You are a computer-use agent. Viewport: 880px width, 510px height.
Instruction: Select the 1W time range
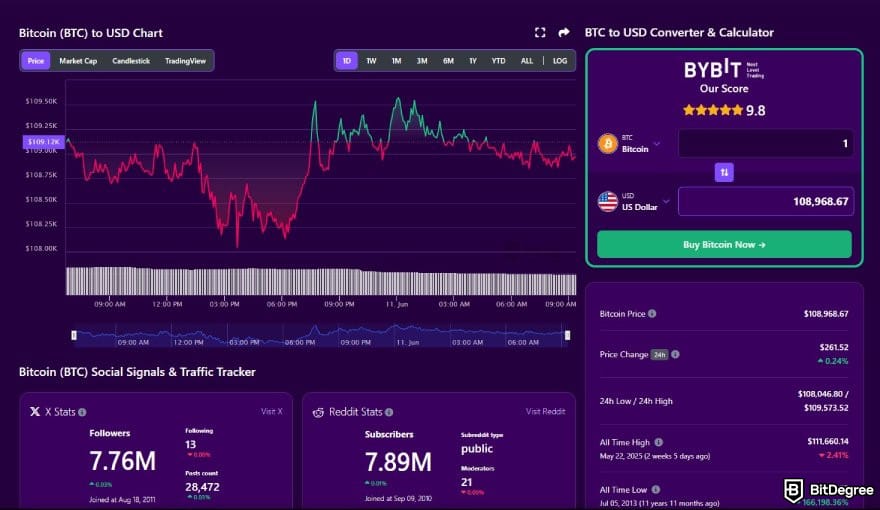click(x=371, y=61)
